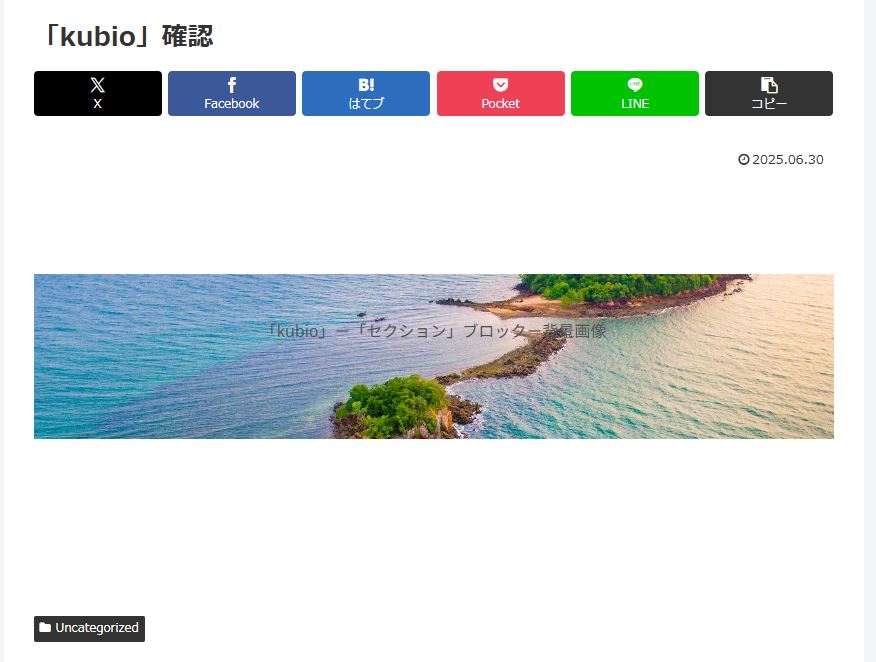876x662 pixels.
Task: Click the '2025.06.30' post date
Action: tap(788, 160)
